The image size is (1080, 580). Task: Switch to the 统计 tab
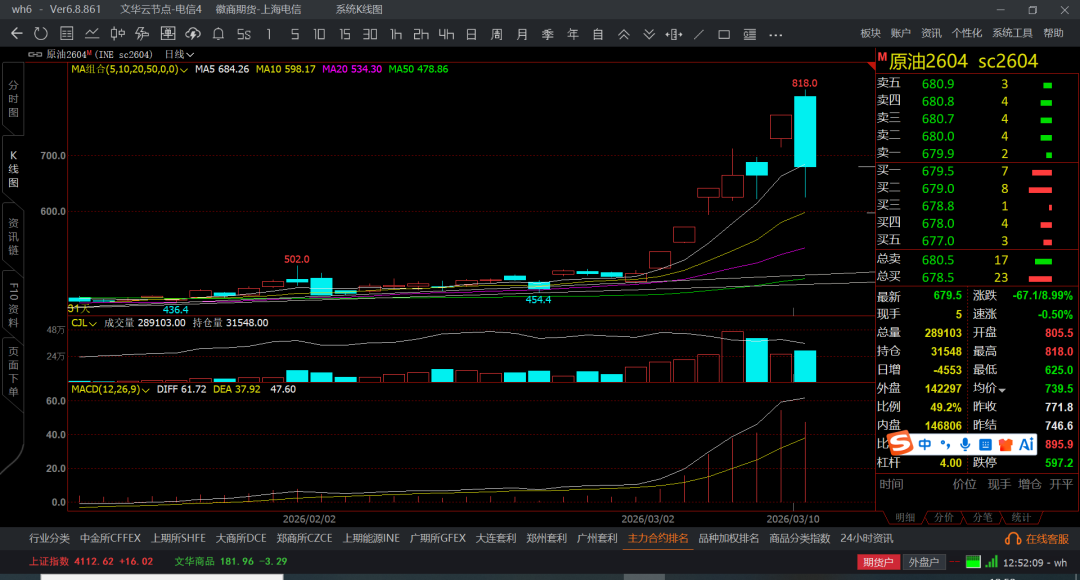click(x=1021, y=518)
